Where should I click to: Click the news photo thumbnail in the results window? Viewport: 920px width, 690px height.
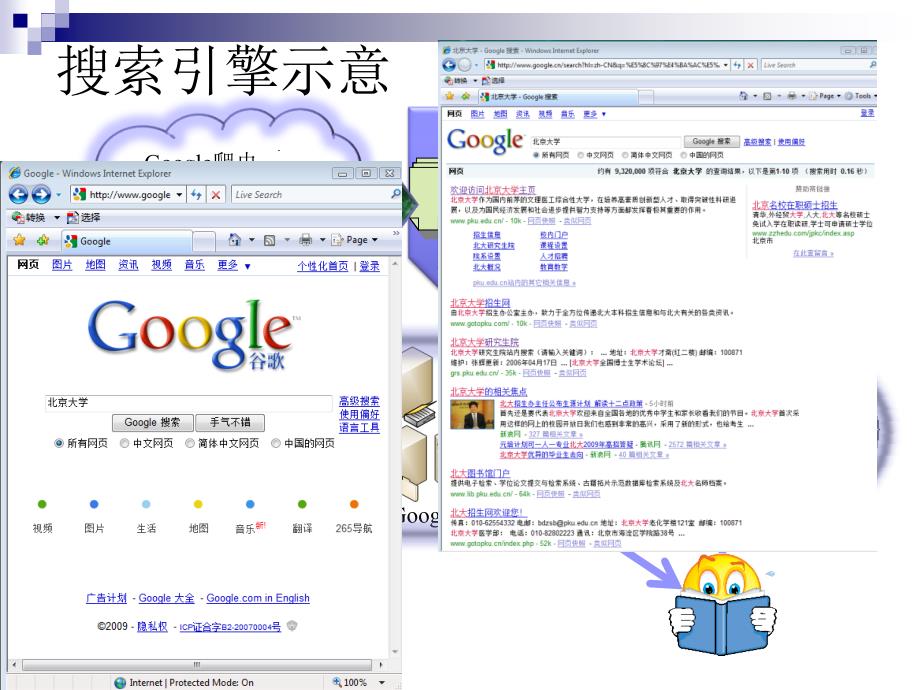pyautogui.click(x=472, y=414)
